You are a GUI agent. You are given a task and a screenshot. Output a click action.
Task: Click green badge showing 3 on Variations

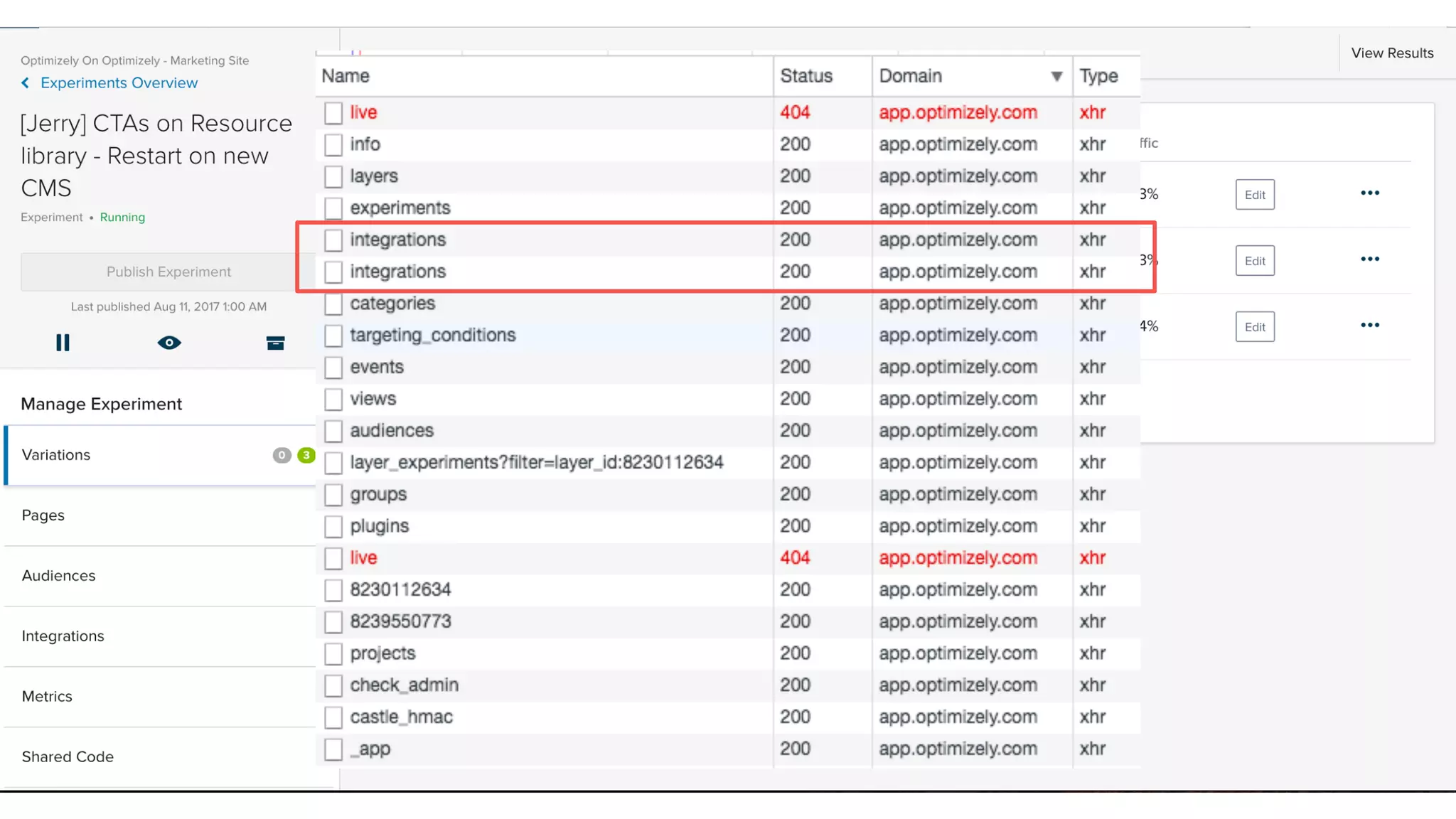click(x=306, y=455)
